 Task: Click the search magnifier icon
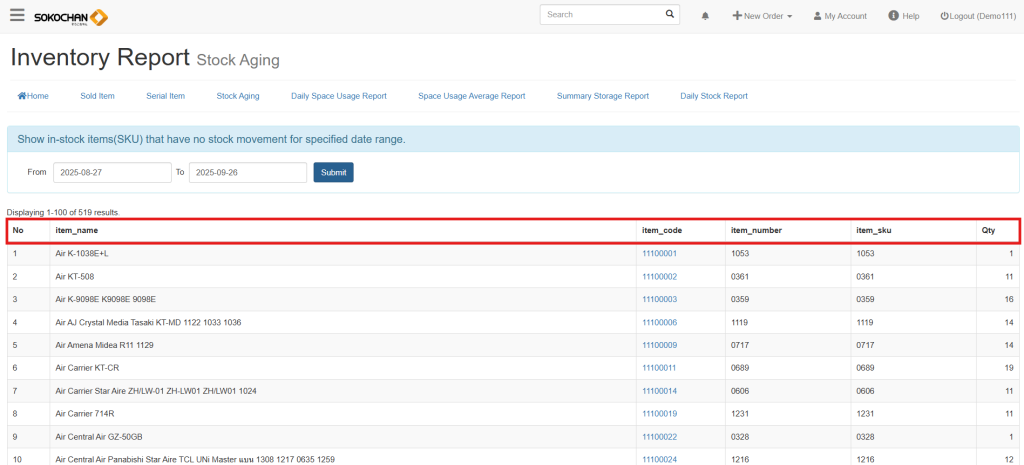click(670, 15)
